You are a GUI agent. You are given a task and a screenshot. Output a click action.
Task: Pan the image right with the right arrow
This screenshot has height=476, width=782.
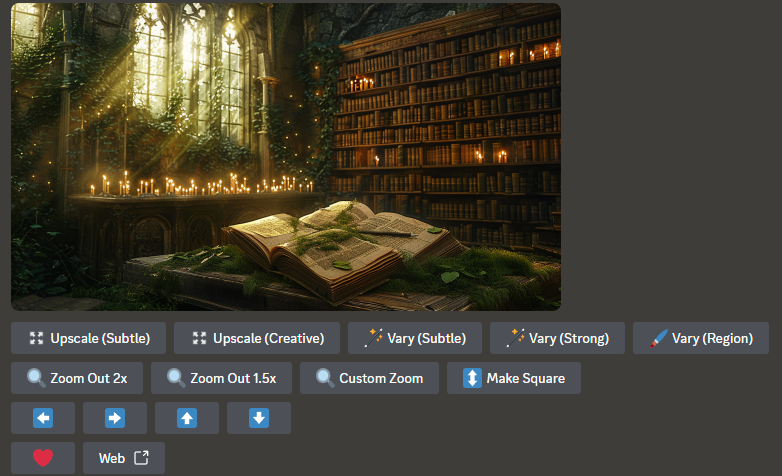click(115, 418)
